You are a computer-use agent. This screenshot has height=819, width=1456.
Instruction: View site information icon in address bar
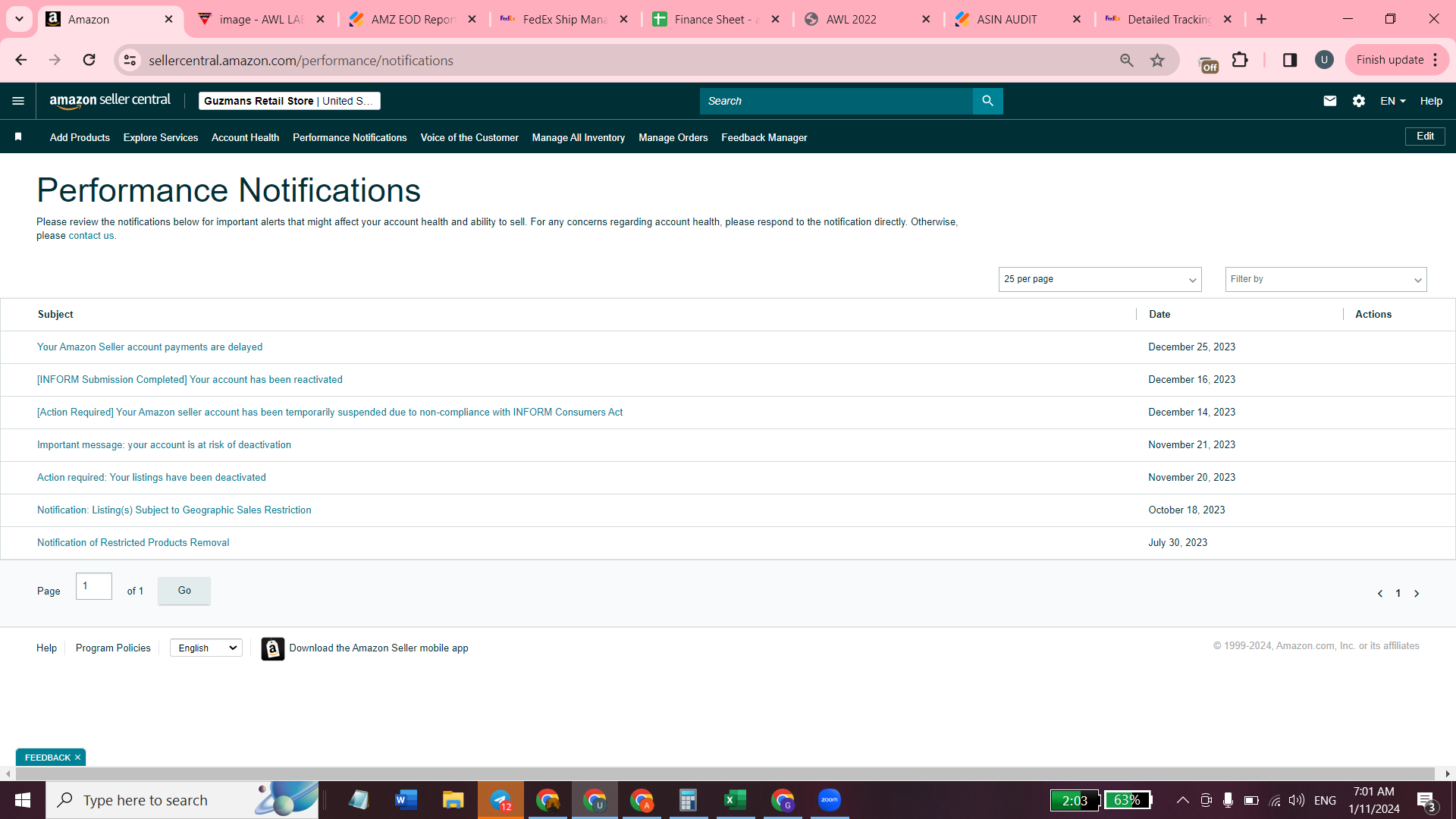point(130,60)
